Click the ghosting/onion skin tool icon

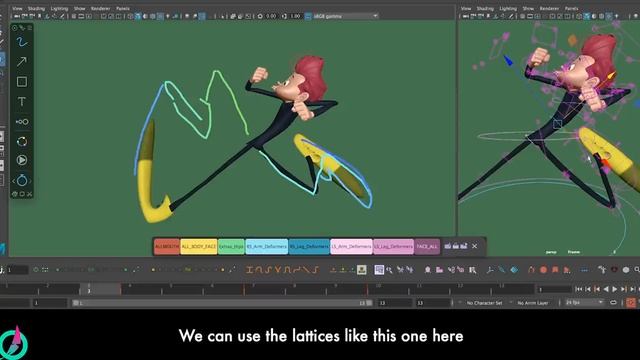click(x=22, y=122)
